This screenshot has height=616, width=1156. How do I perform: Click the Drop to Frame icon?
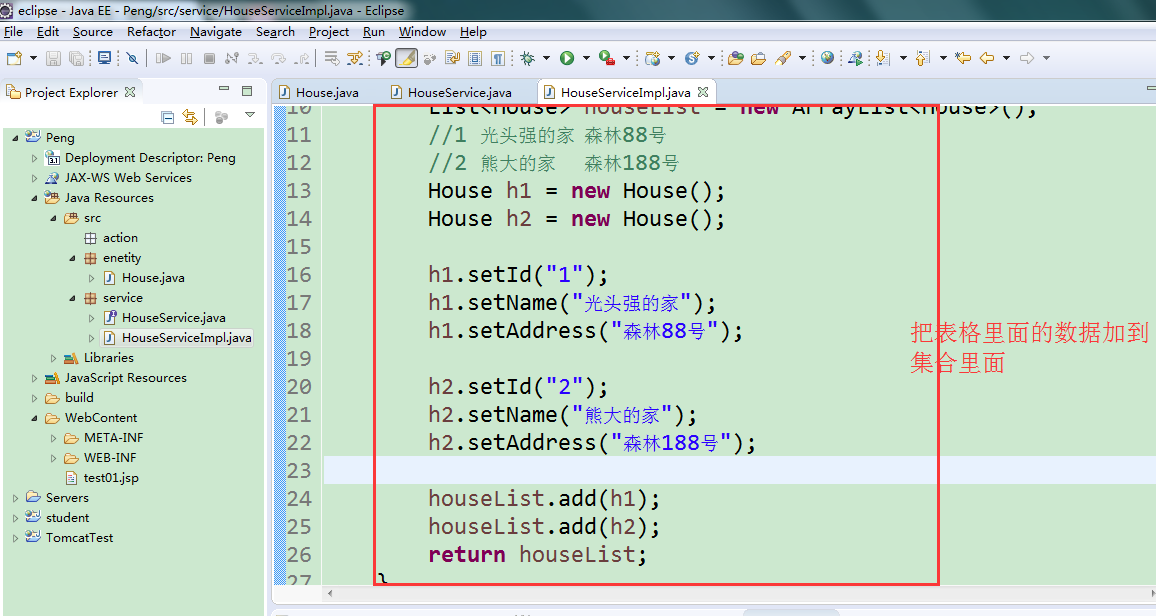[332, 58]
